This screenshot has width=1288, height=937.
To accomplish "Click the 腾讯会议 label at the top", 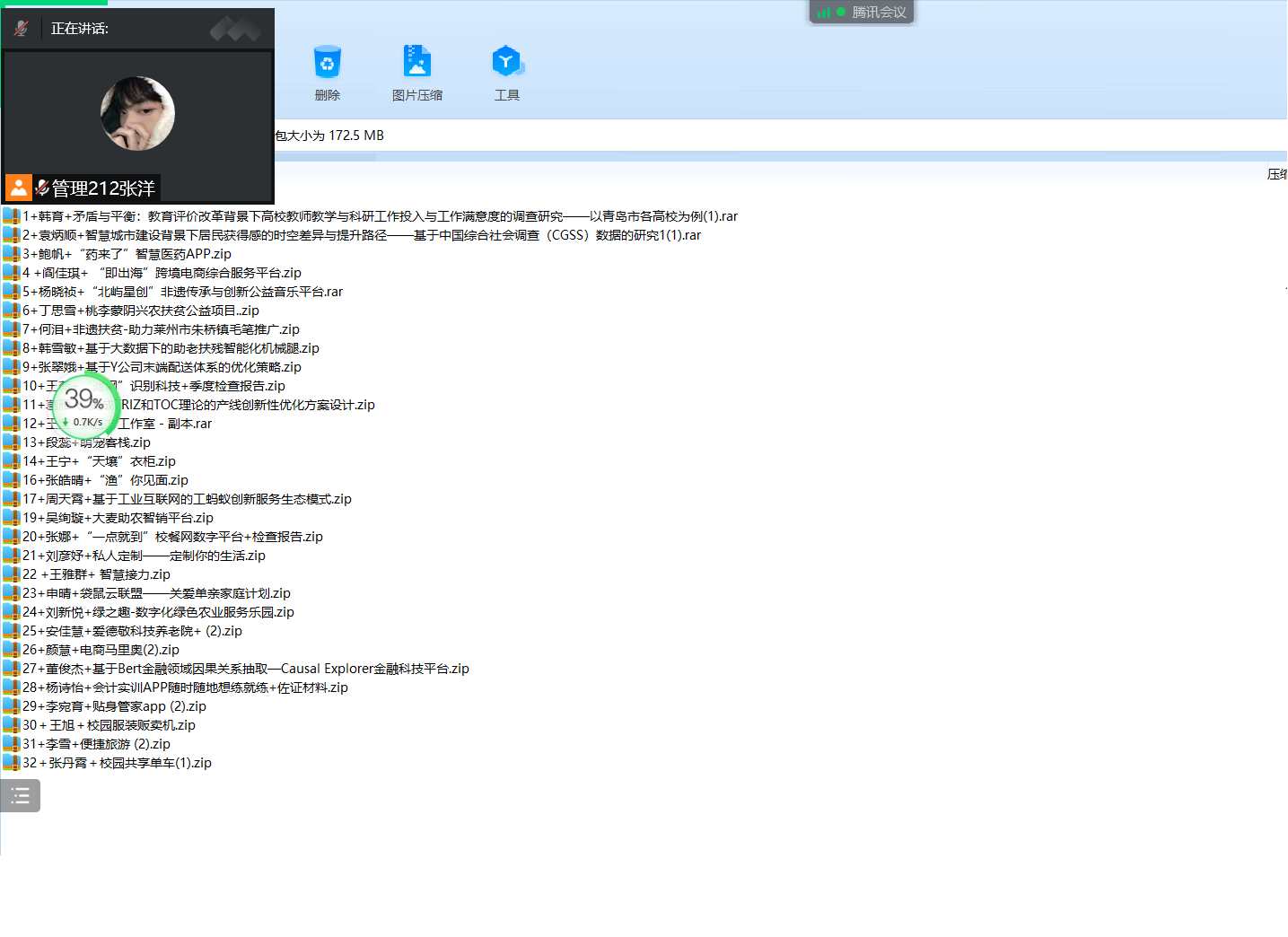I will pos(879,13).
